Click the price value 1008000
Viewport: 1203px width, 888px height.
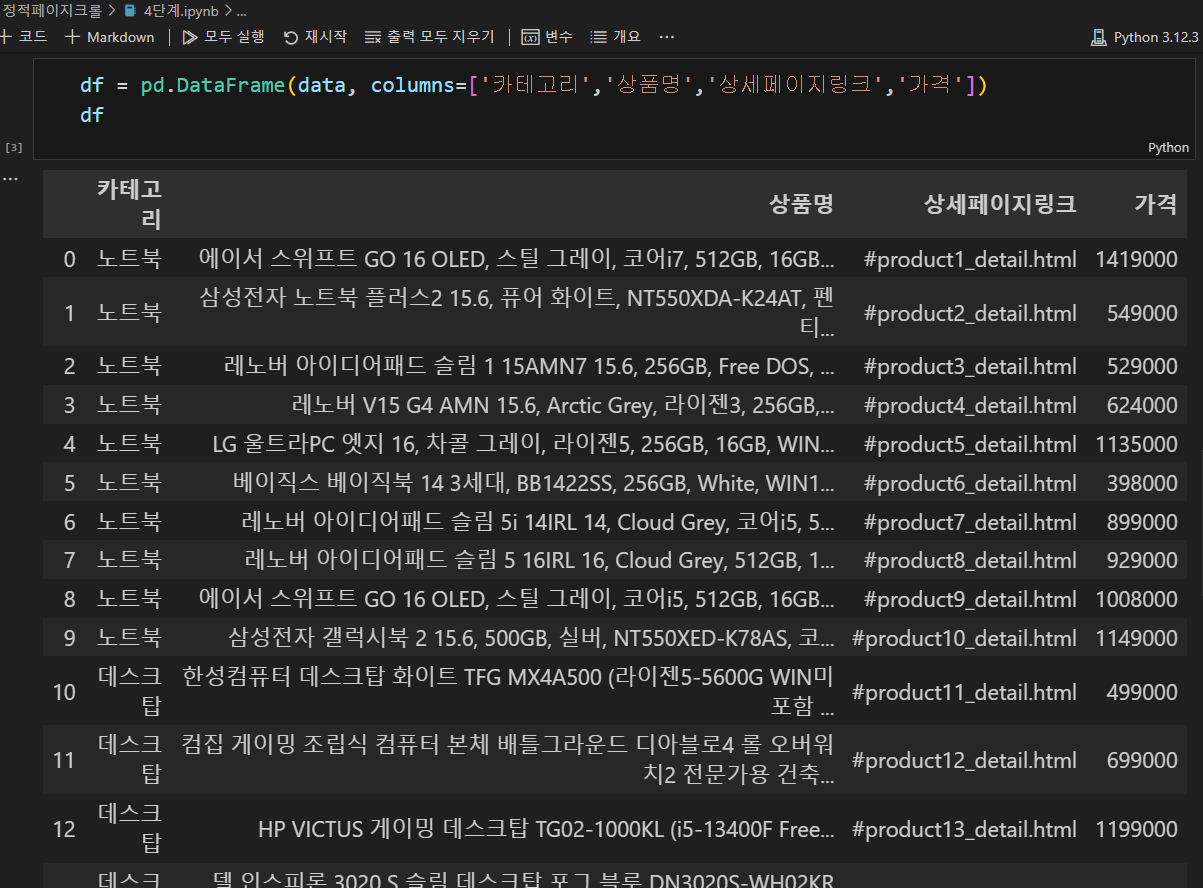pyautogui.click(x=1136, y=599)
